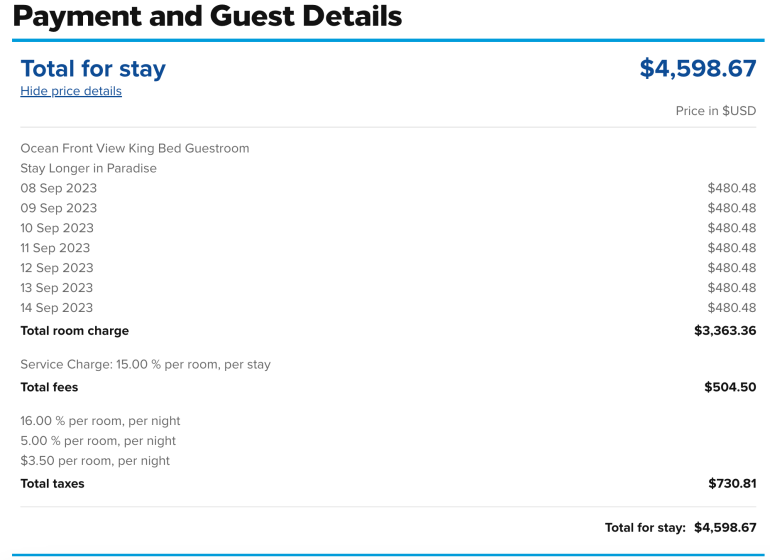This screenshot has height=560, width=770.
Task: Click the $3,363.36 room charge amount
Action: [x=725, y=331]
